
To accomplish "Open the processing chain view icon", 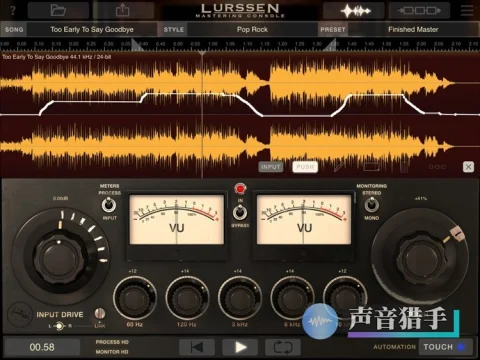I will (x=419, y=11).
